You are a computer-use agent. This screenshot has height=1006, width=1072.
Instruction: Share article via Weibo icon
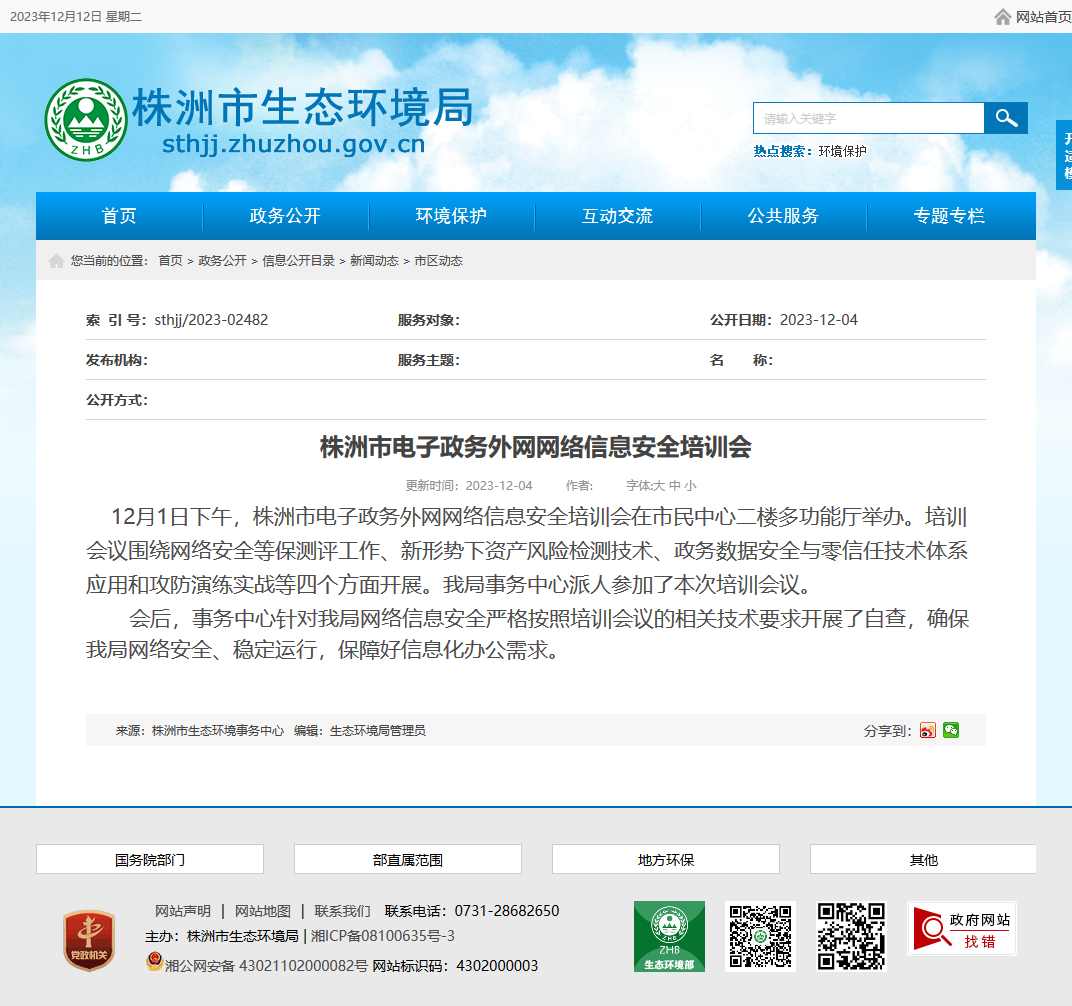(x=927, y=730)
